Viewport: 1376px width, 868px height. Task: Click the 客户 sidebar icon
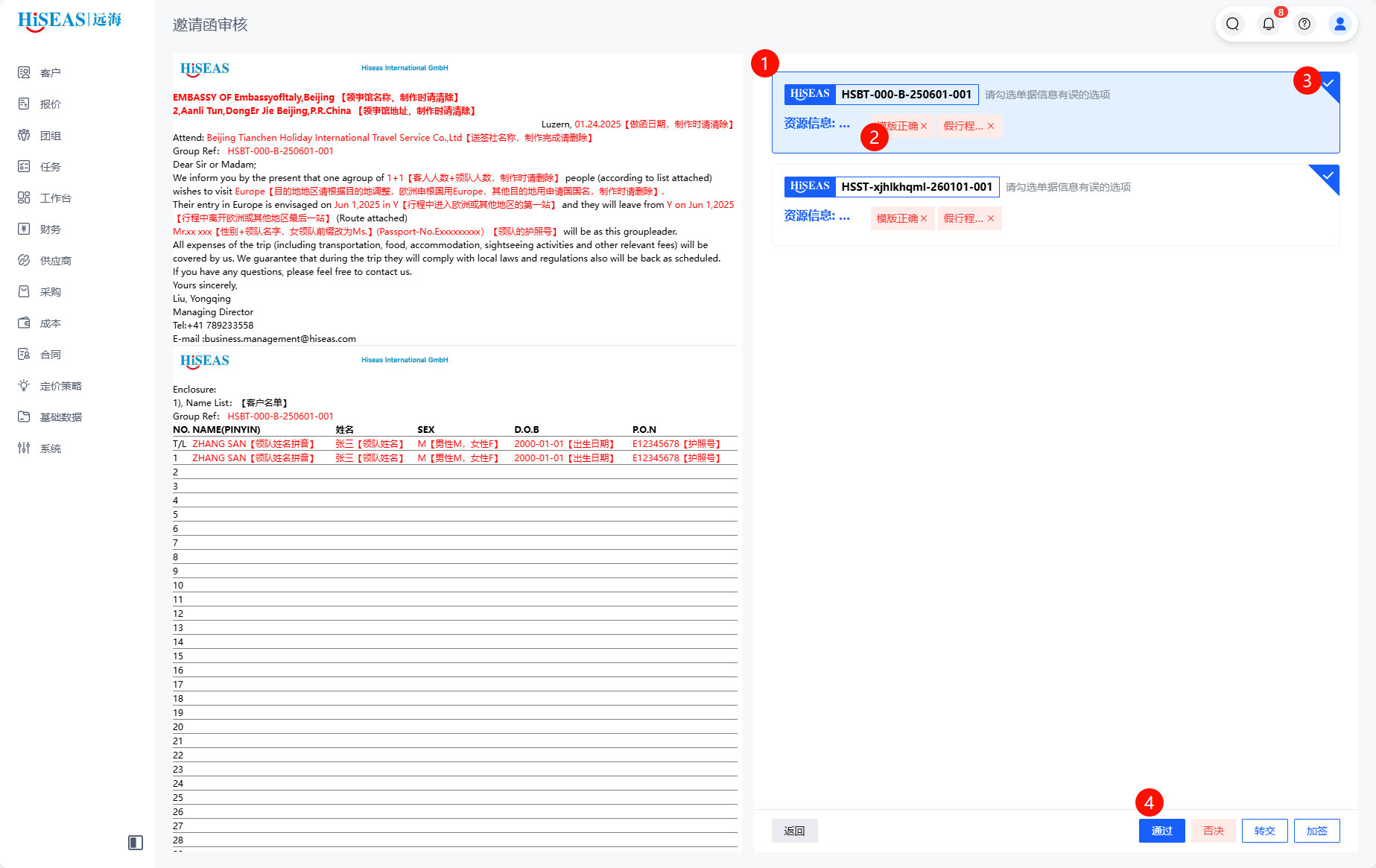24,72
